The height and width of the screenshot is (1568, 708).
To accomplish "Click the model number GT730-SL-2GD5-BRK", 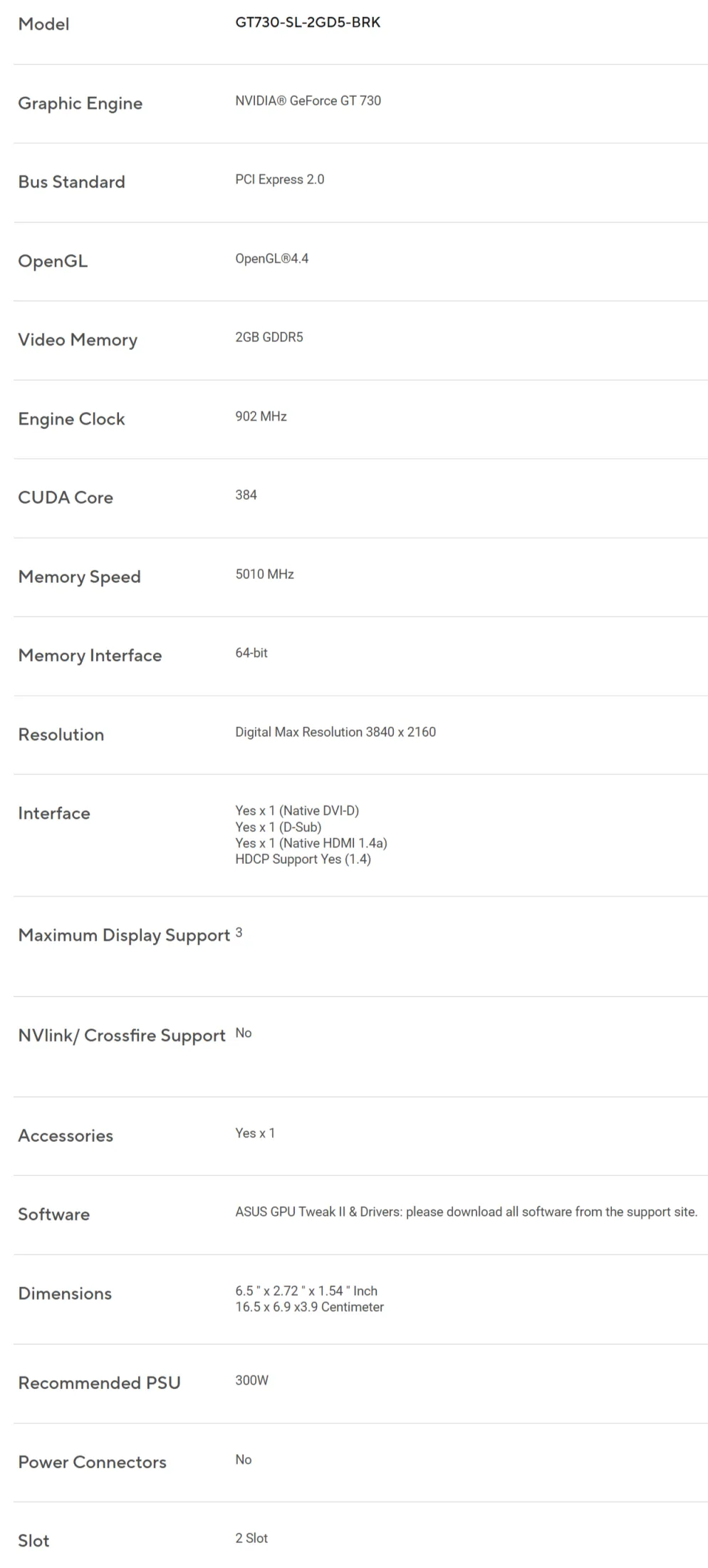I will (x=308, y=23).
